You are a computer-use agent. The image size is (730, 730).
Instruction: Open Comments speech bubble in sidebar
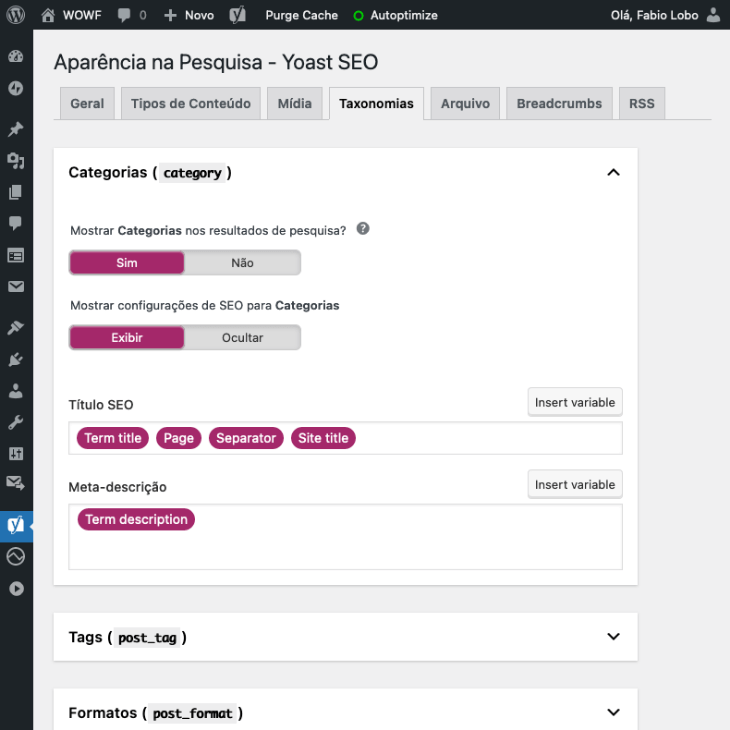tap(16, 223)
